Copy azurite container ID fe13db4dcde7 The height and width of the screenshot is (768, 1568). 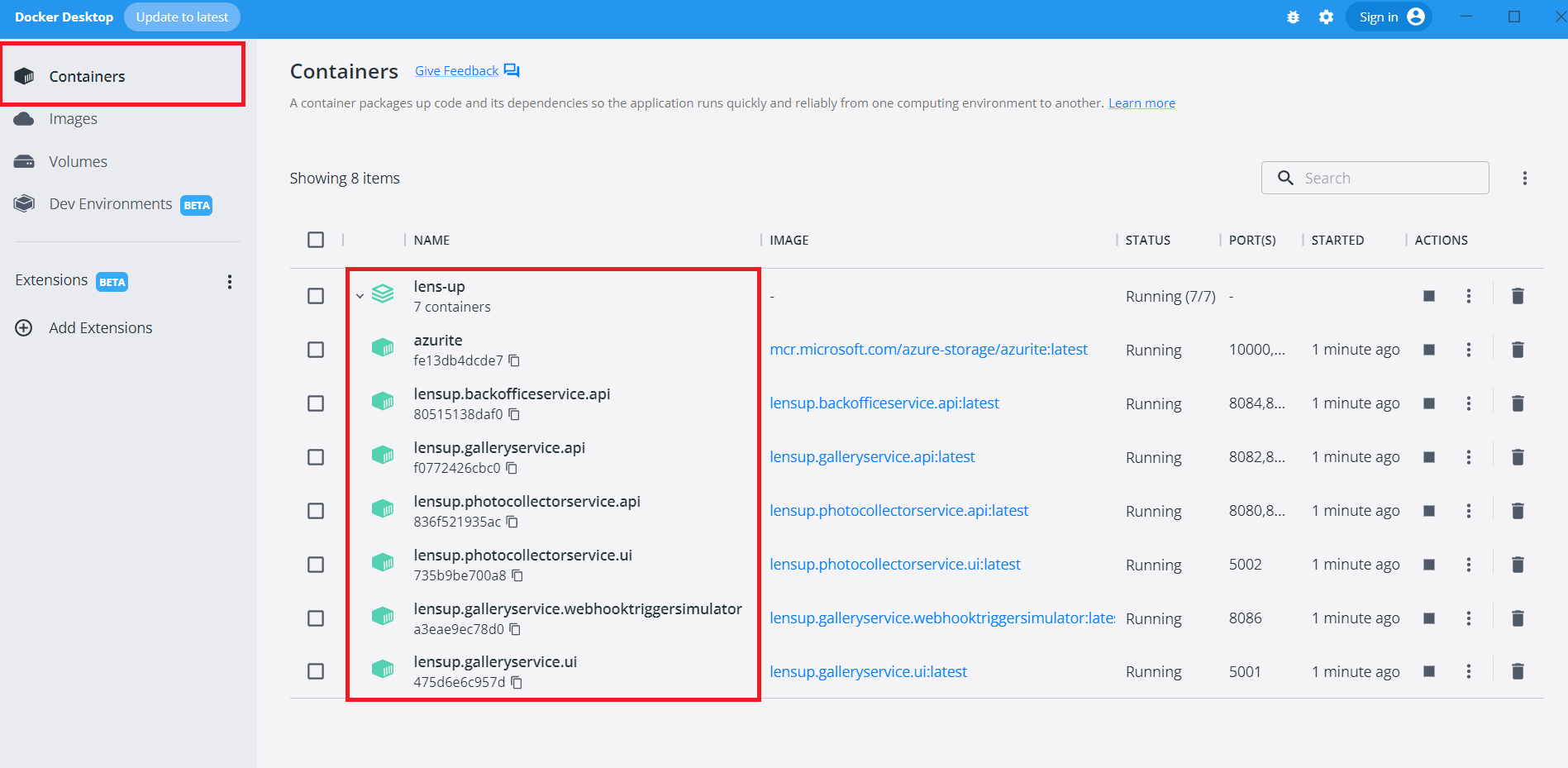click(514, 360)
